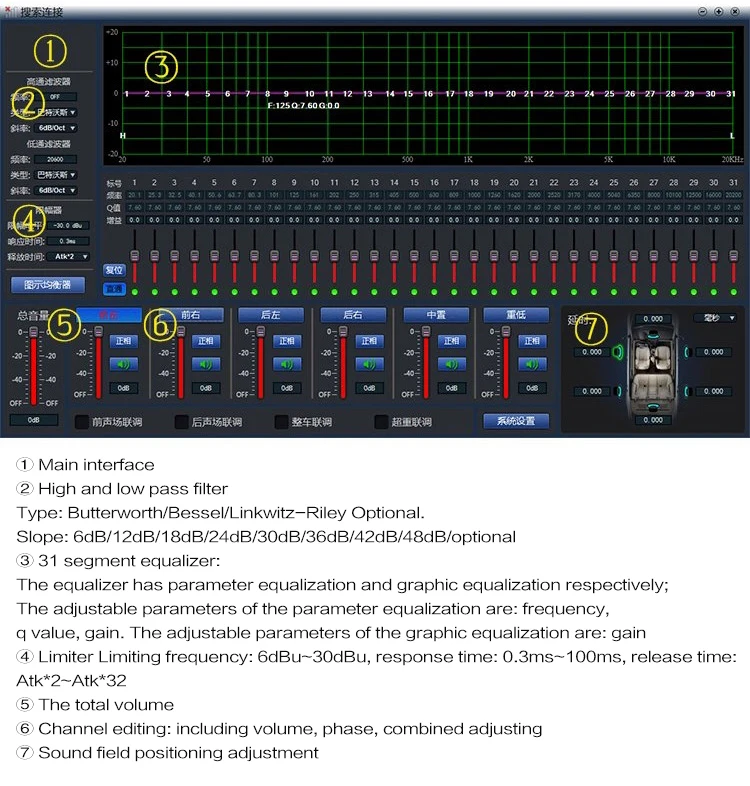This screenshot has width=750, height=786.
Task: Open the low-pass filter 斜率 6dB/Oct dropdown
Action: 56,190
